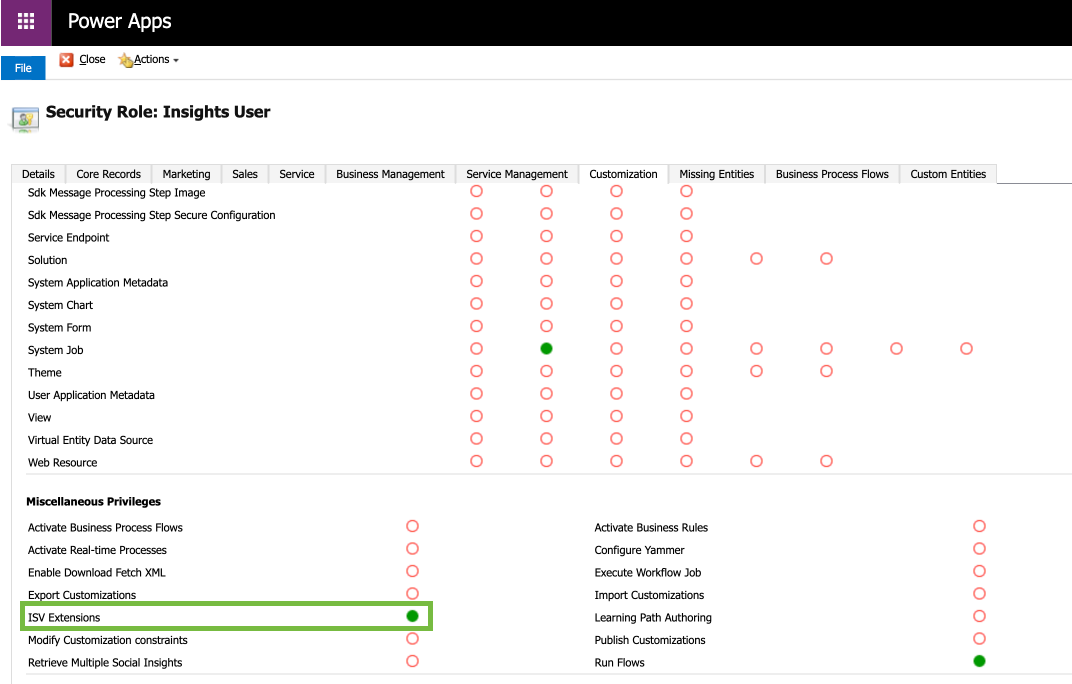
Task: Click the last circle in Virtual Entity Data Source row
Action: 686,438
